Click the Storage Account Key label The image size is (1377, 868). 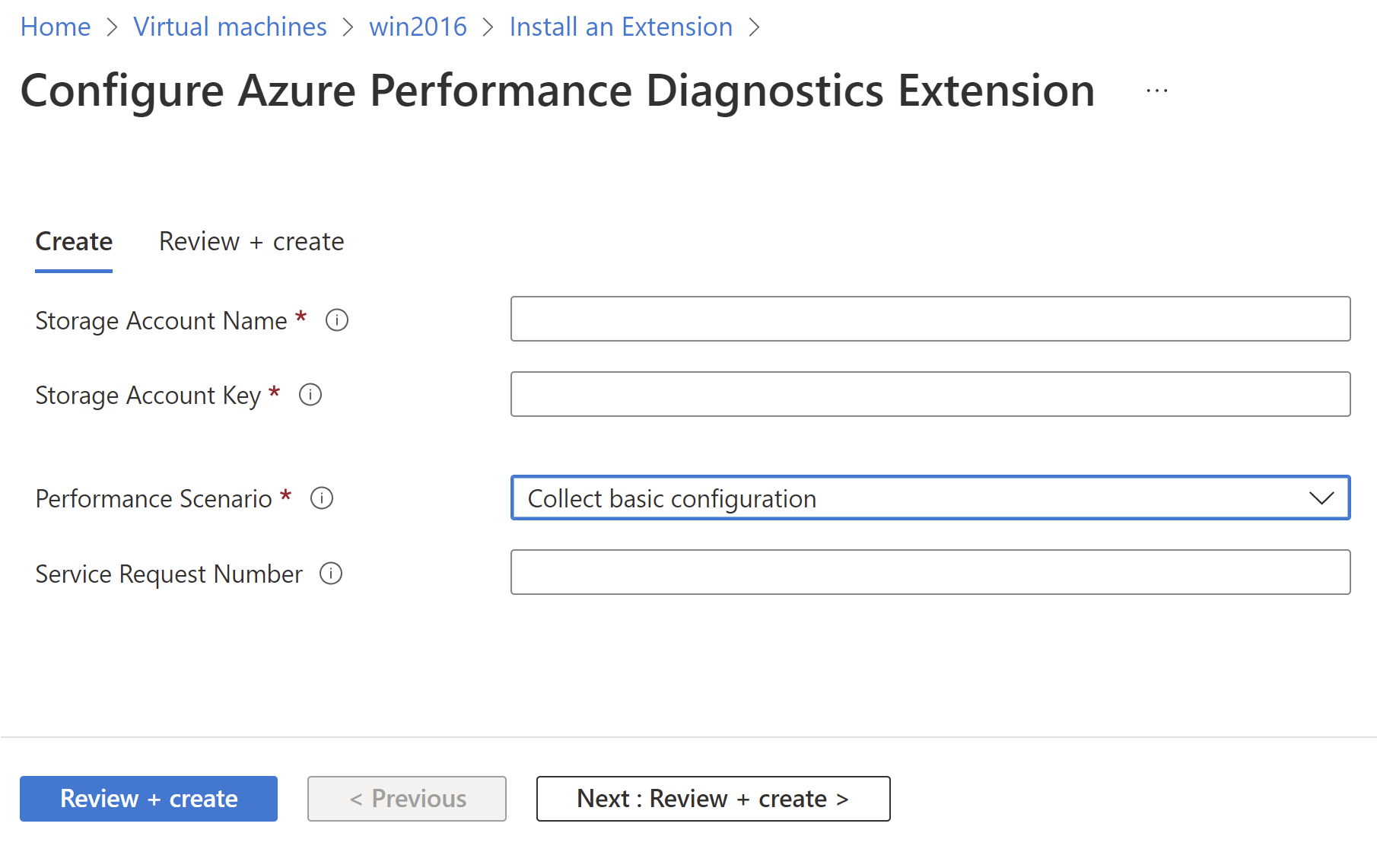tap(148, 396)
